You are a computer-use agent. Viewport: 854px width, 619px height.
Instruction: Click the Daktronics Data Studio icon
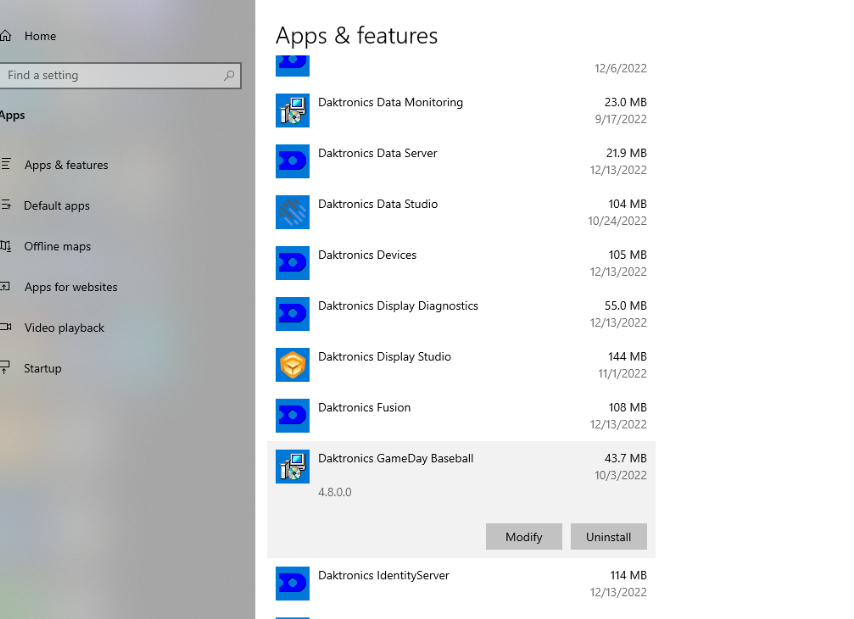292,213
